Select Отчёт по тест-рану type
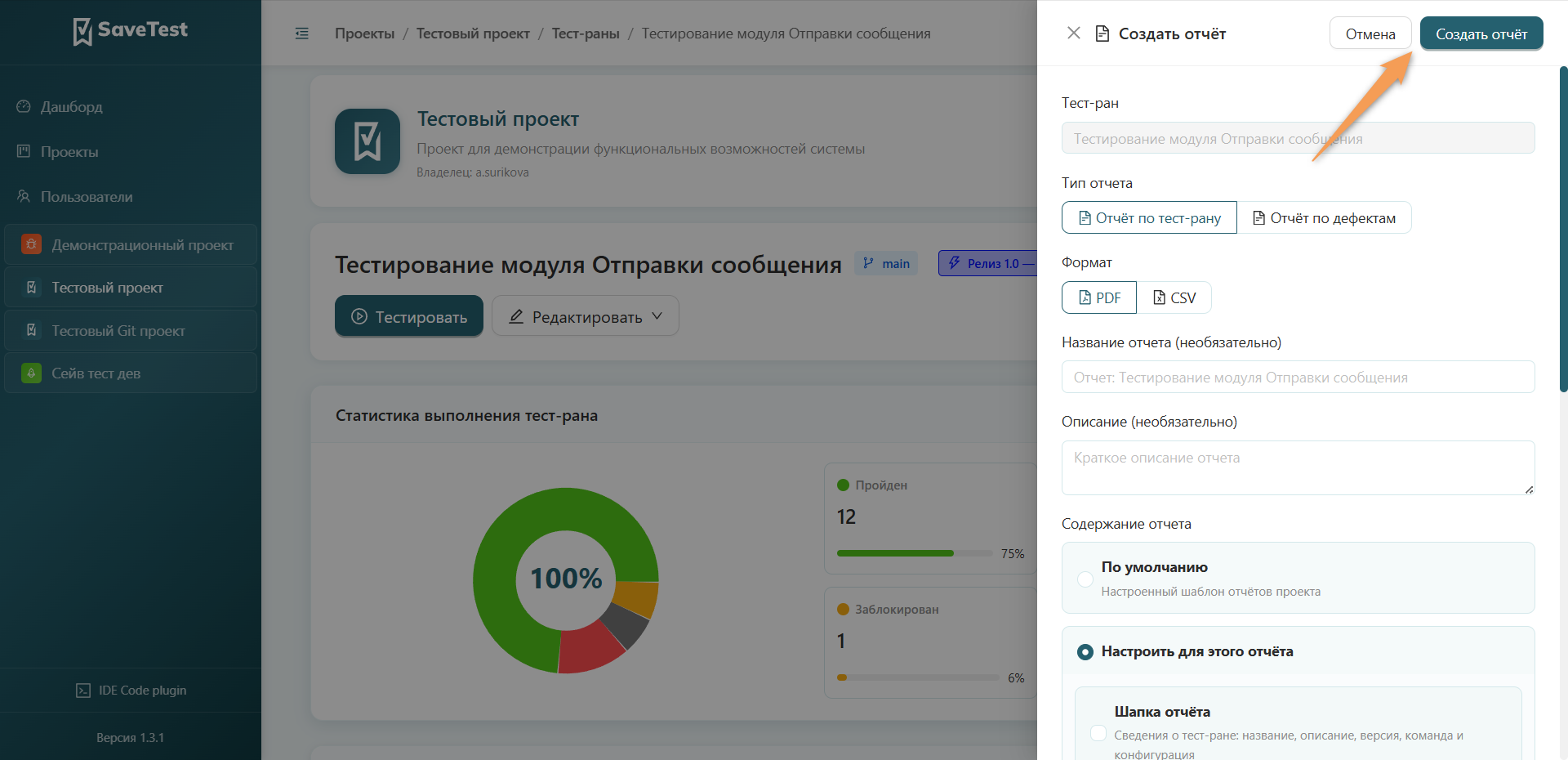 pos(1150,217)
